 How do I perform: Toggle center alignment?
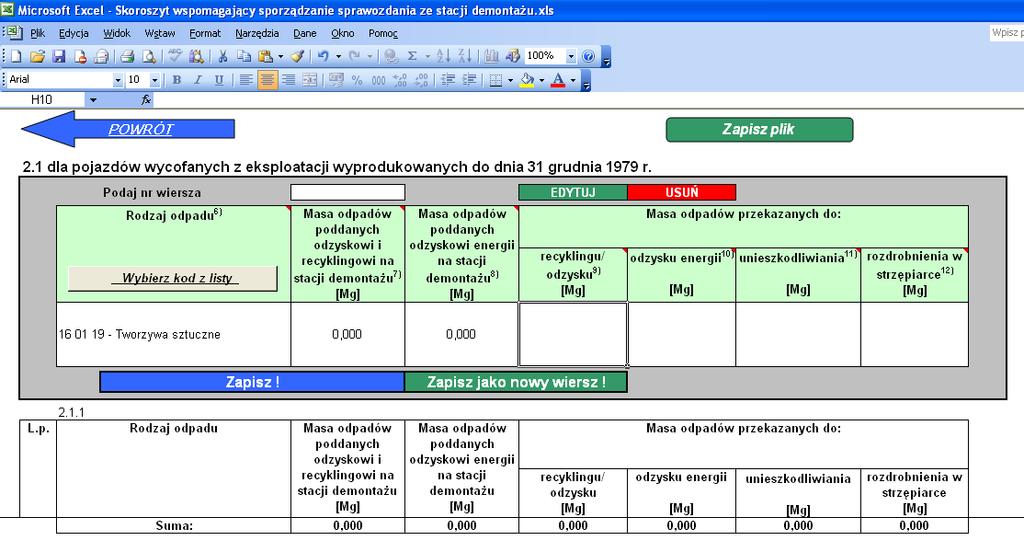click(267, 80)
